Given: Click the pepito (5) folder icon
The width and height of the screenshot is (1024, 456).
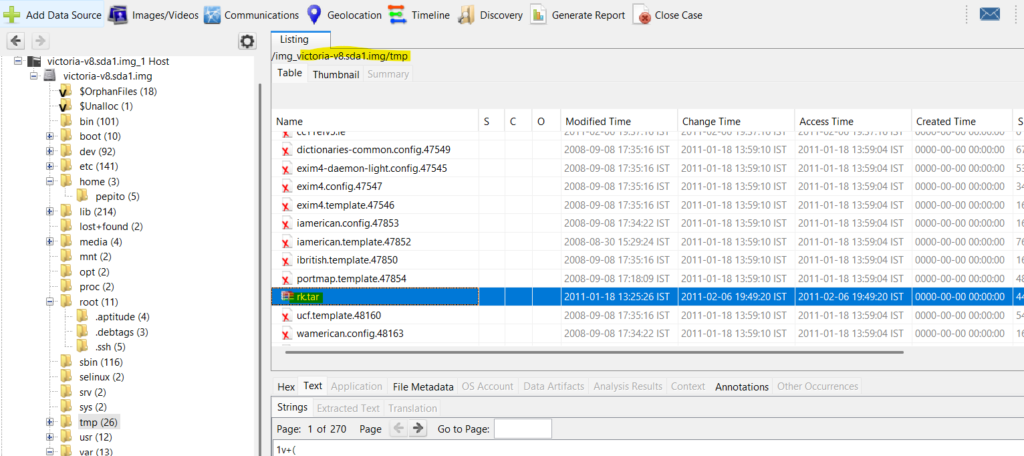Looking at the screenshot, I should [x=82, y=197].
